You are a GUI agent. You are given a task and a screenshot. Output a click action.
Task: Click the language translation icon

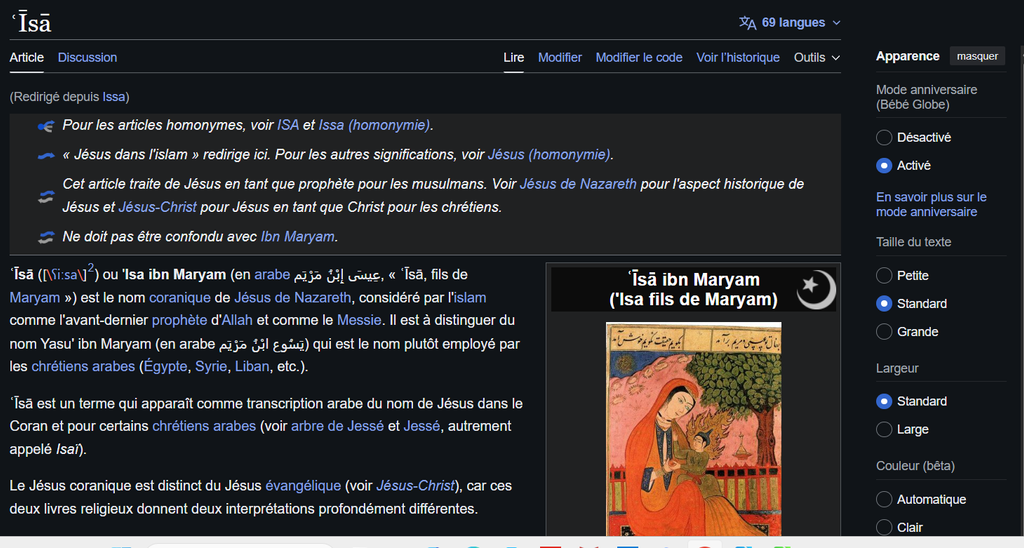747,23
